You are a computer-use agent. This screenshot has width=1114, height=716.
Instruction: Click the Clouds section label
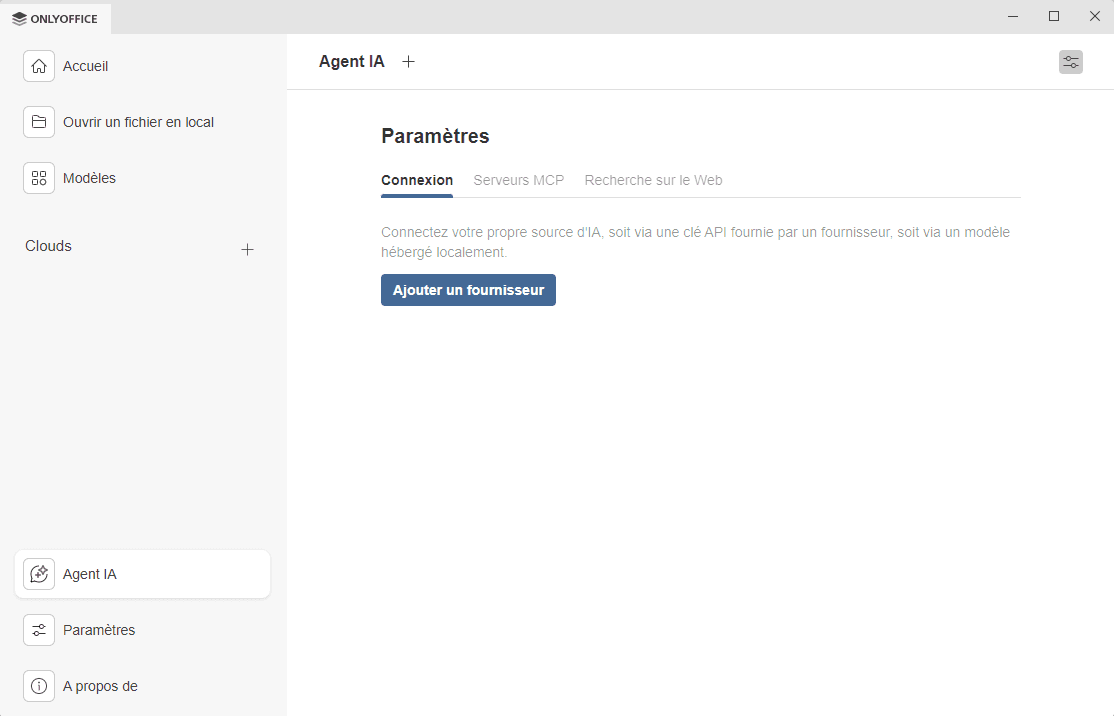pos(48,246)
